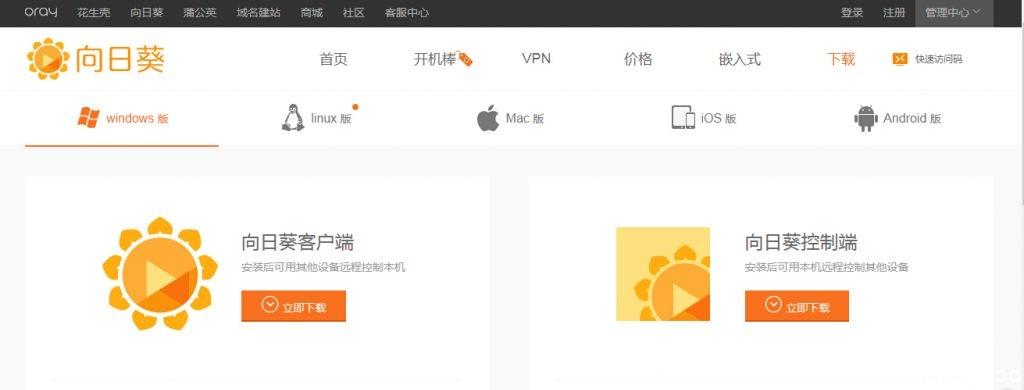
Task: Switch to the Mac 版 tab
Action: (x=510, y=119)
